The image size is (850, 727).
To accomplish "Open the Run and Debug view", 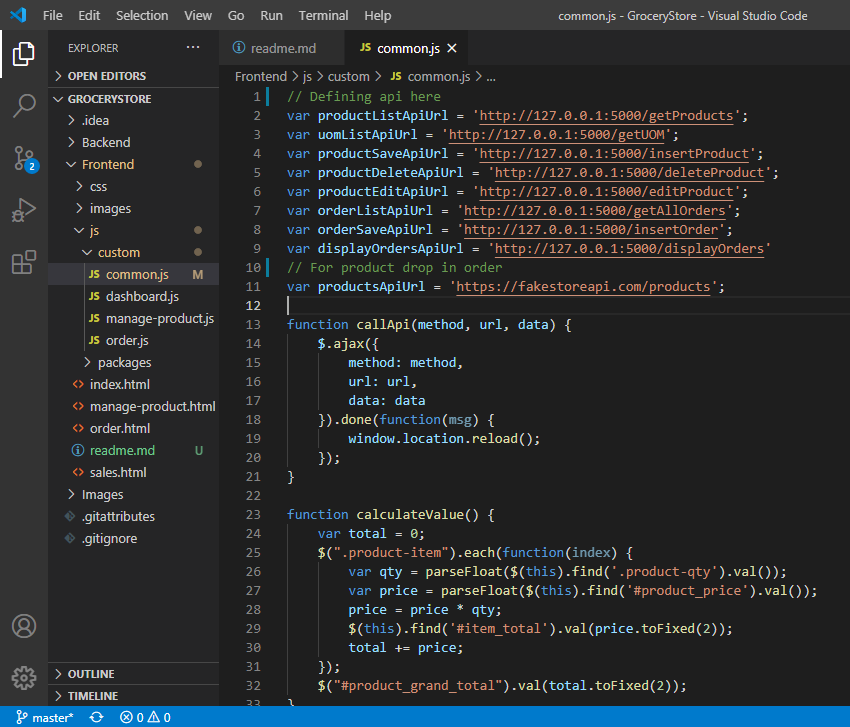I will (23, 210).
